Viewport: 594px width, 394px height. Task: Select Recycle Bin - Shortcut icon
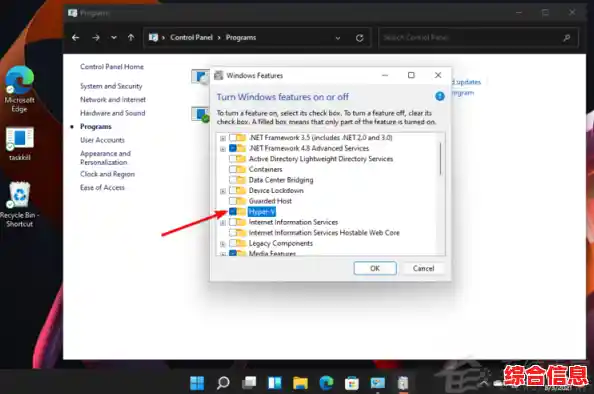[x=19, y=205]
